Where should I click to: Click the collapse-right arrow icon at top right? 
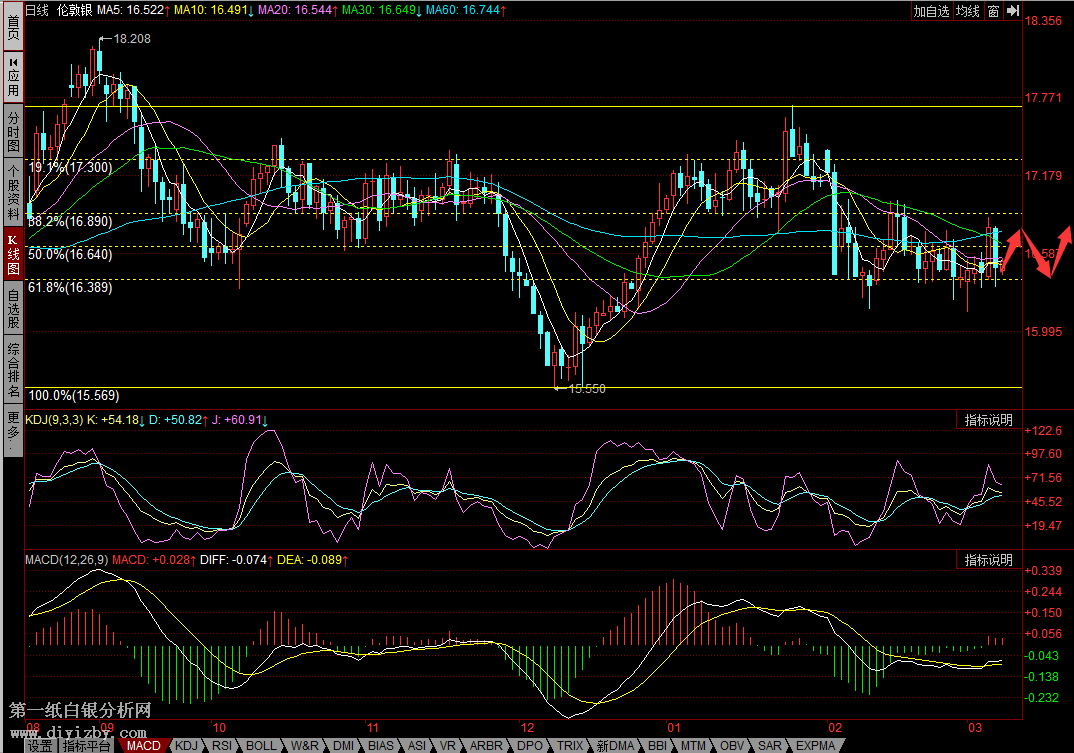coord(1012,11)
